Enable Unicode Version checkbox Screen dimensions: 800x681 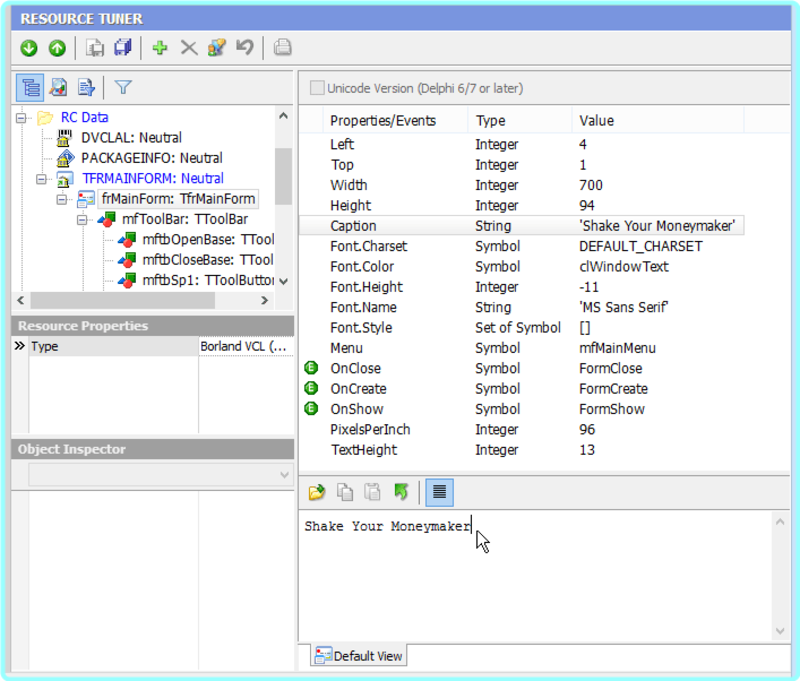(x=317, y=88)
